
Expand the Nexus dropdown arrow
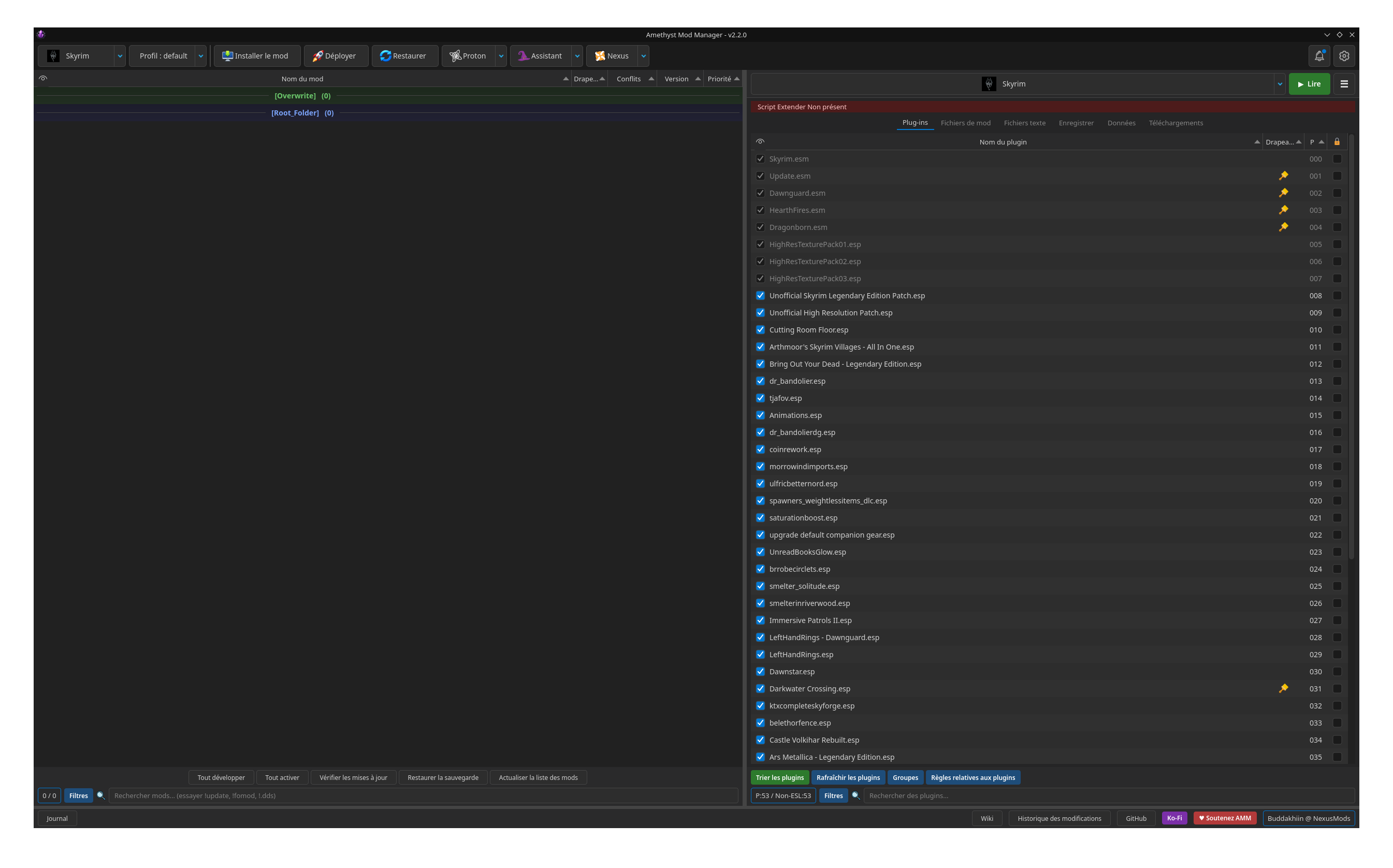coord(643,56)
